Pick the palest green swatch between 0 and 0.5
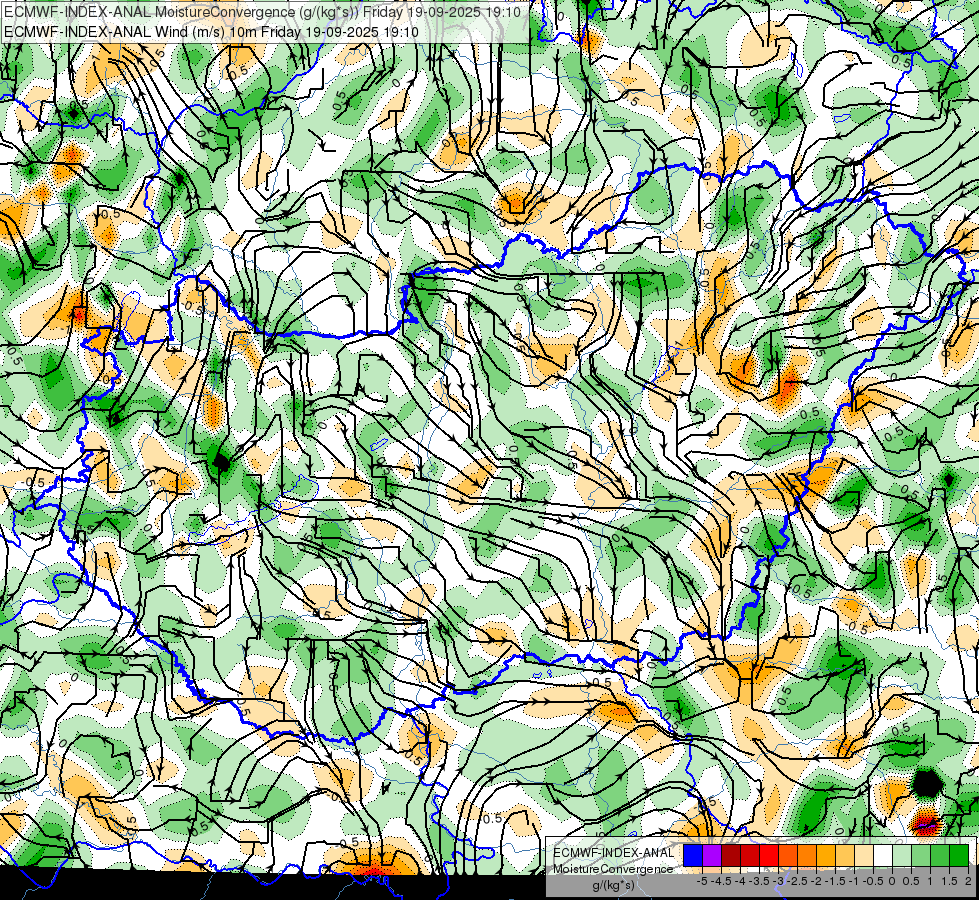979x900 pixels. tap(902, 855)
